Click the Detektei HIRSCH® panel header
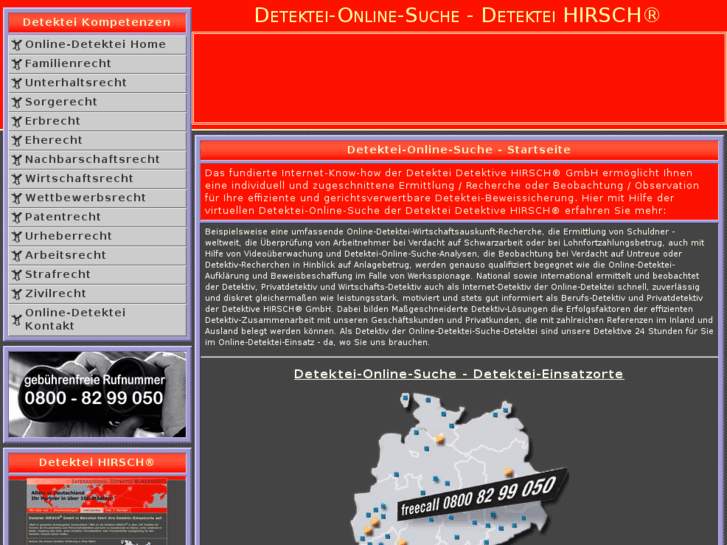727x545 pixels. 97,462
